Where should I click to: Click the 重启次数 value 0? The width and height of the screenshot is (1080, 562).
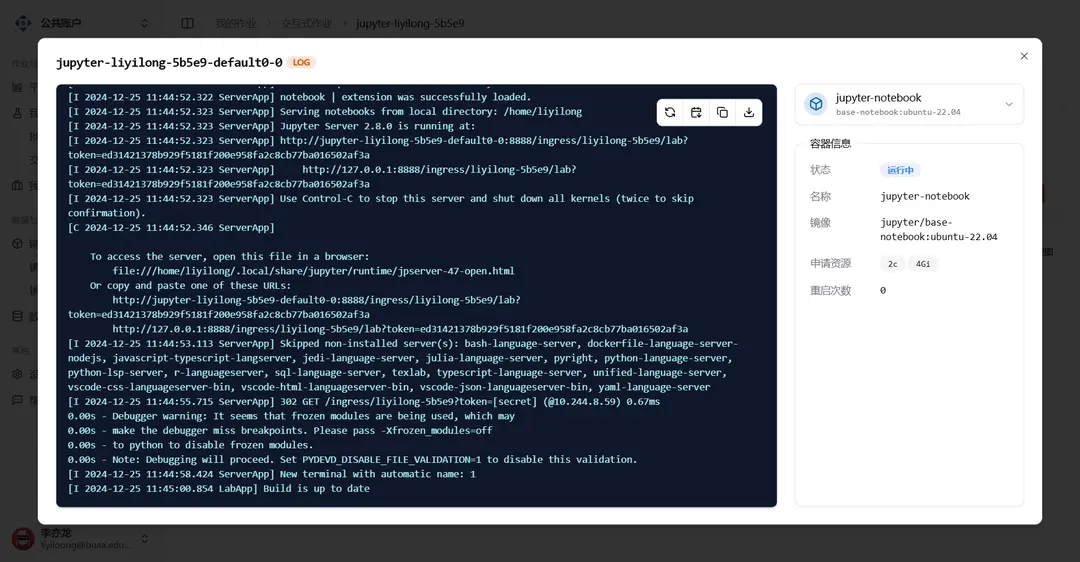[883, 291]
